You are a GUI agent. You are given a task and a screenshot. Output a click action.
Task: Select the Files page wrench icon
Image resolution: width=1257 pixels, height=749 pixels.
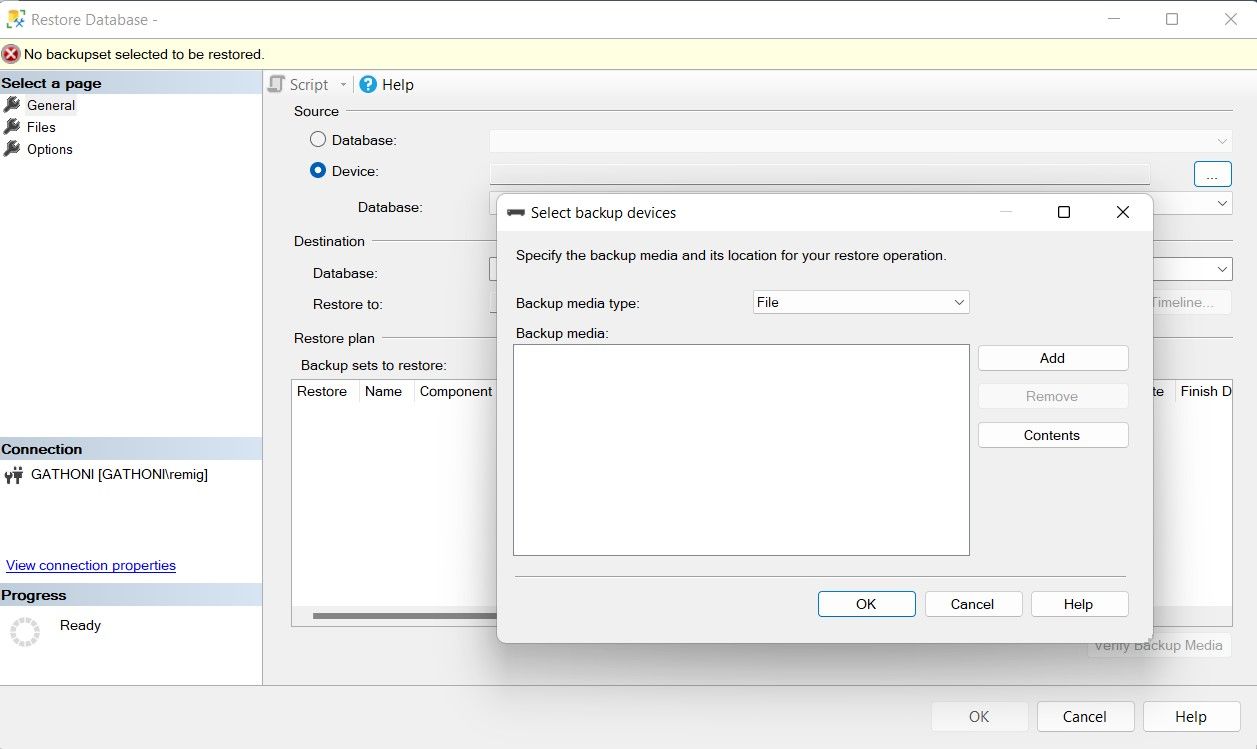point(12,127)
